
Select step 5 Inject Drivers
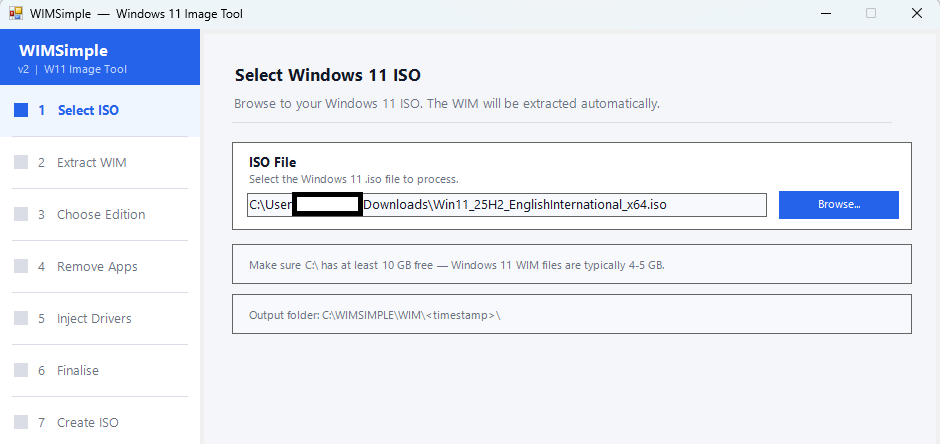[x=94, y=319]
